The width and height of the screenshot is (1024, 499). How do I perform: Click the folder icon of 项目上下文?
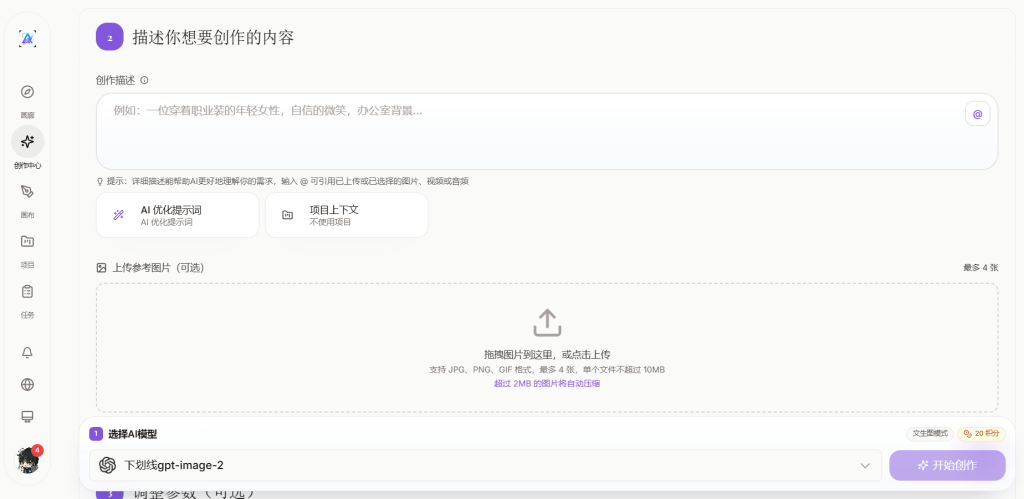coord(287,215)
